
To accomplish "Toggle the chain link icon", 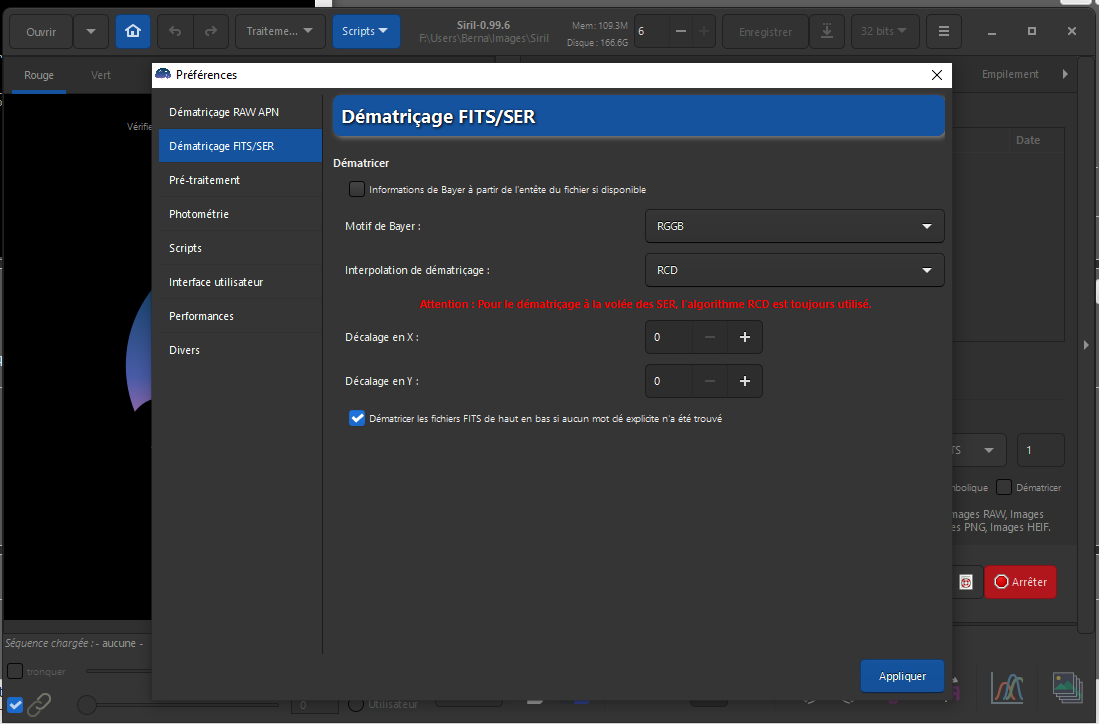I will [x=39, y=704].
